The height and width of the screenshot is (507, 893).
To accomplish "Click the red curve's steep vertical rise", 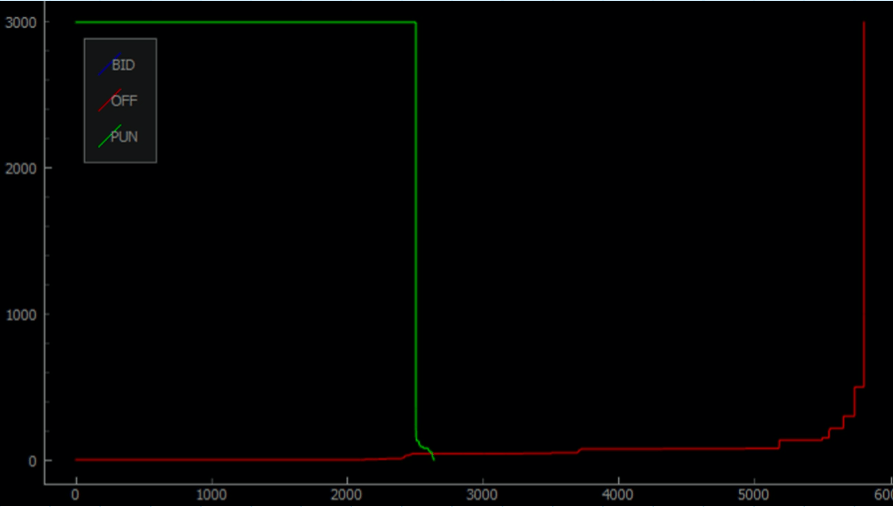I will [864, 200].
